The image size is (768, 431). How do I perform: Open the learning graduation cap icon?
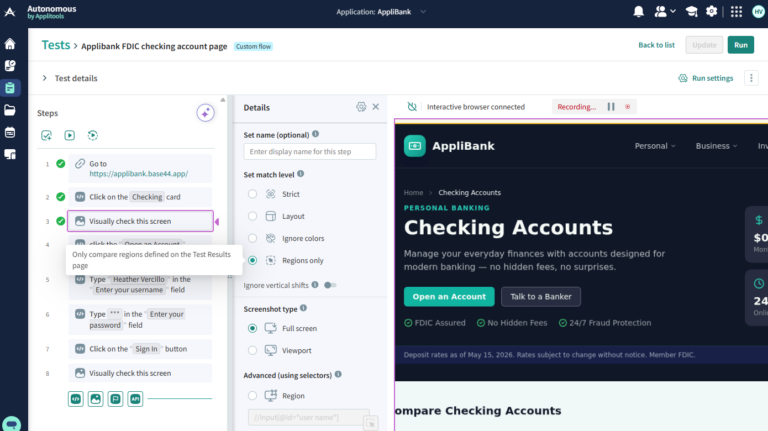[692, 11]
